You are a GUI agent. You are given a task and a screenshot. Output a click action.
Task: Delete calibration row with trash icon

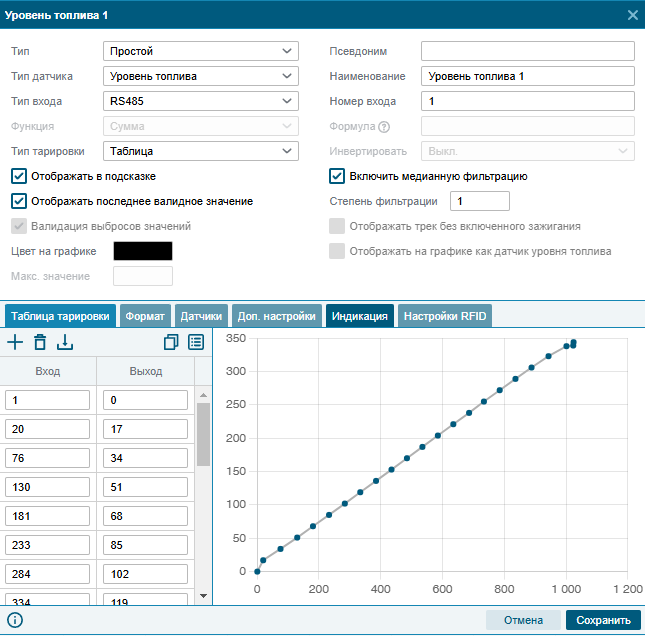click(x=40, y=342)
